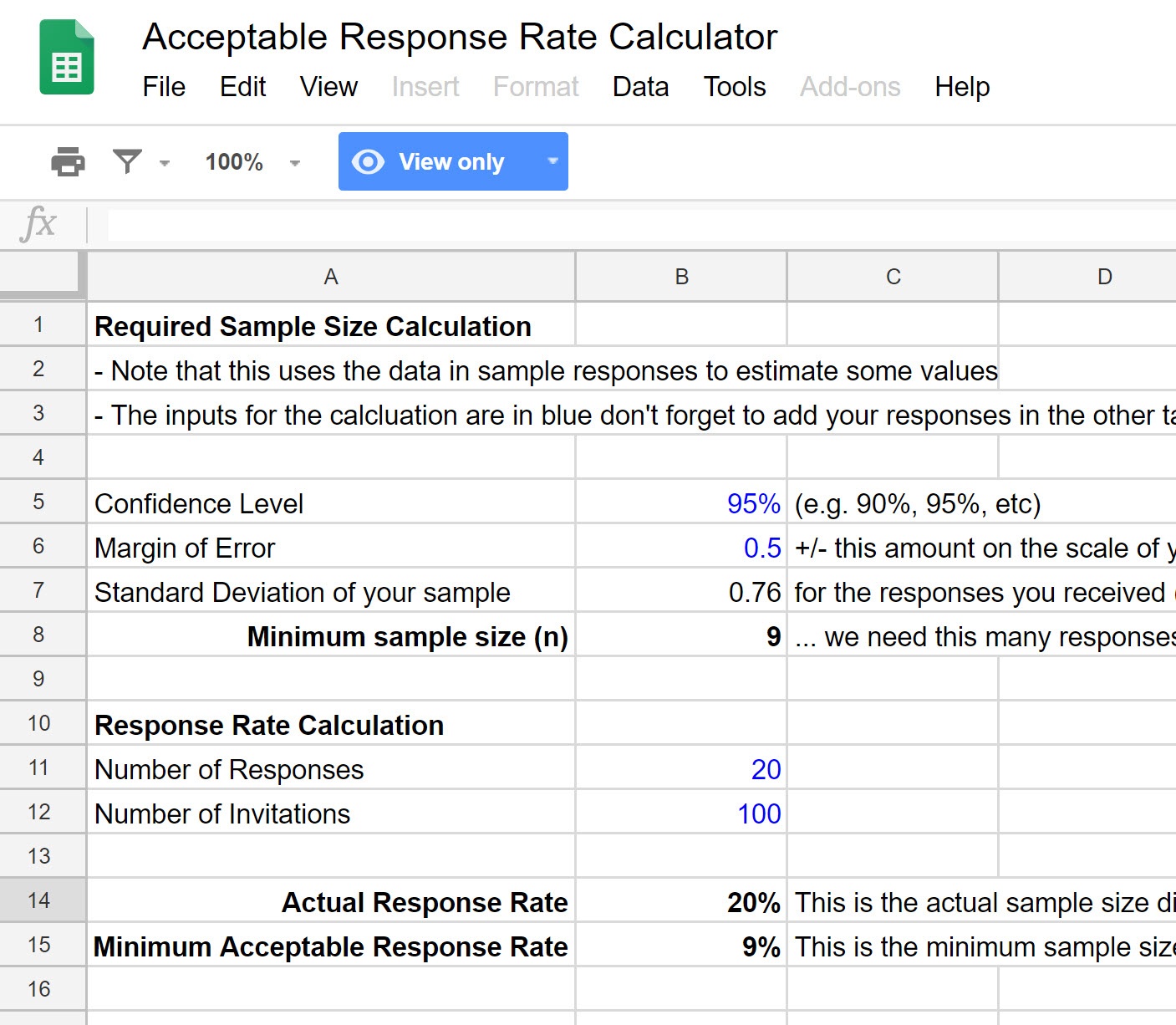Open the Add-ons menu
The height and width of the screenshot is (1025, 1176).
coord(850,87)
